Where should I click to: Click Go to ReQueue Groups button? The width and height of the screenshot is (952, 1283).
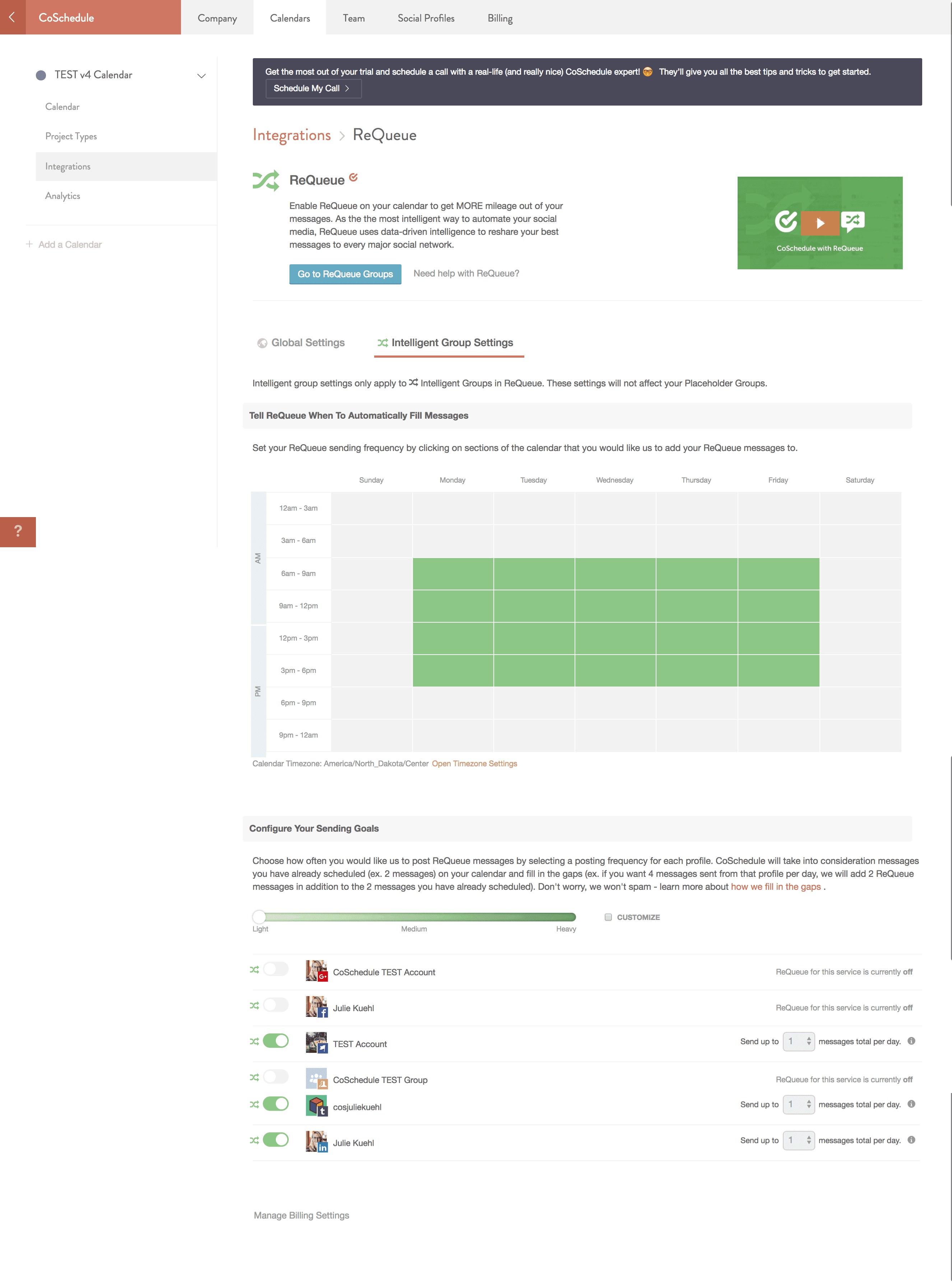[345, 274]
